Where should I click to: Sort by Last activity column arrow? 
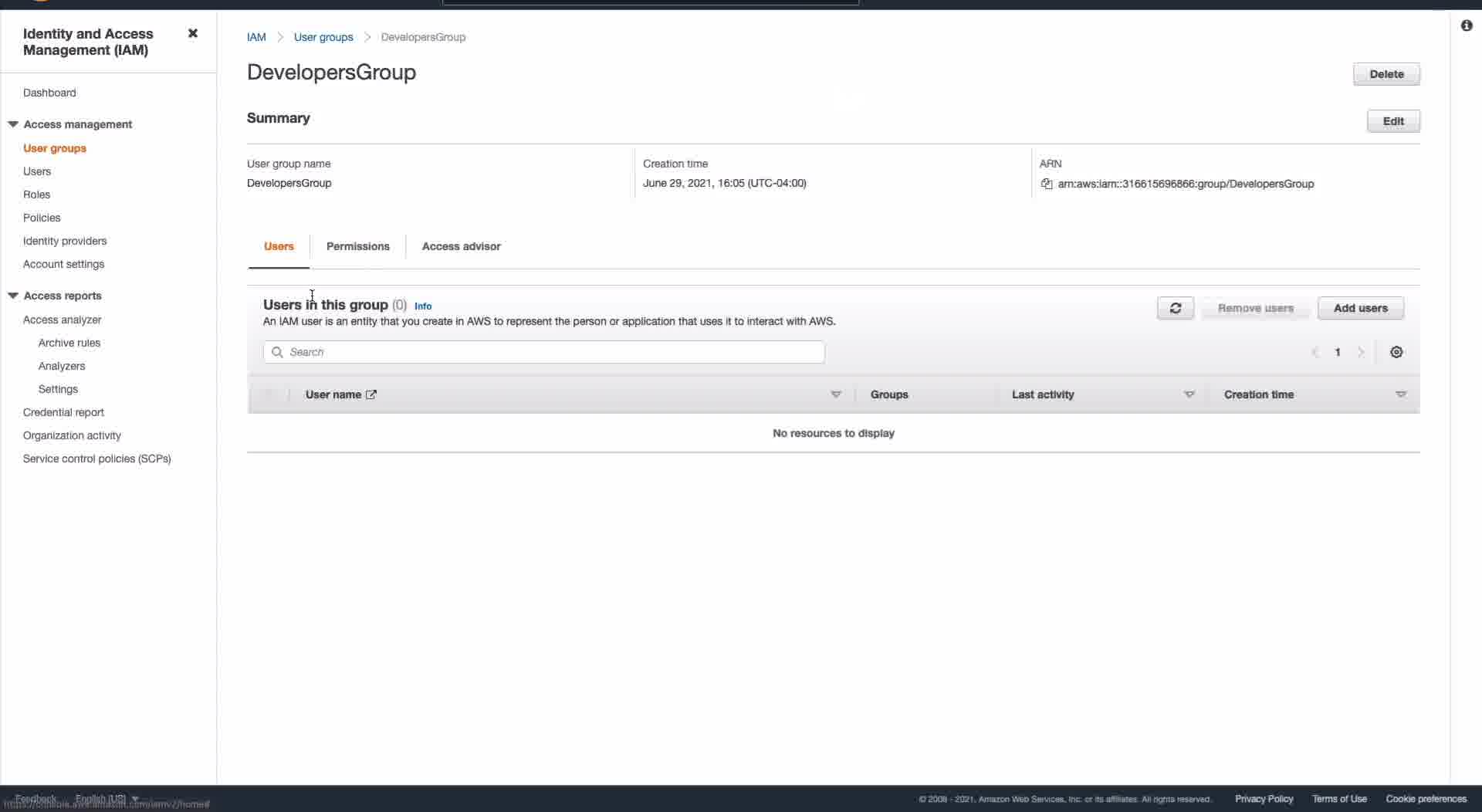pos(1189,394)
